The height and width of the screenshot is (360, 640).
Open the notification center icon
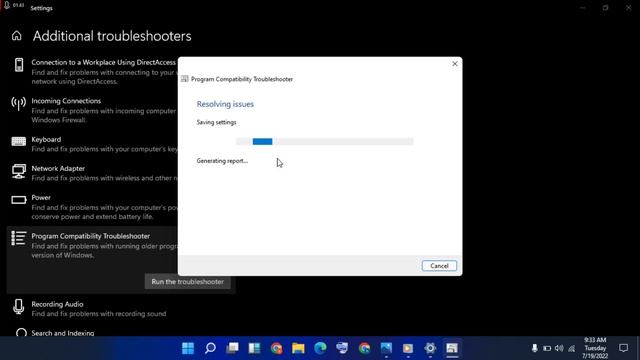[x=623, y=348]
